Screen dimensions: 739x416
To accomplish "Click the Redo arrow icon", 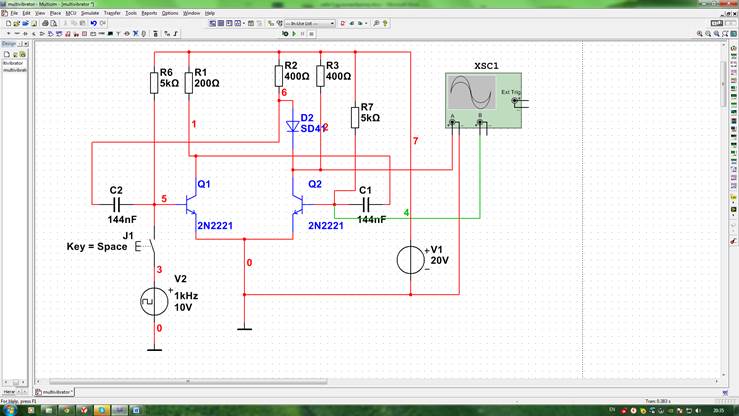I will (102, 23).
